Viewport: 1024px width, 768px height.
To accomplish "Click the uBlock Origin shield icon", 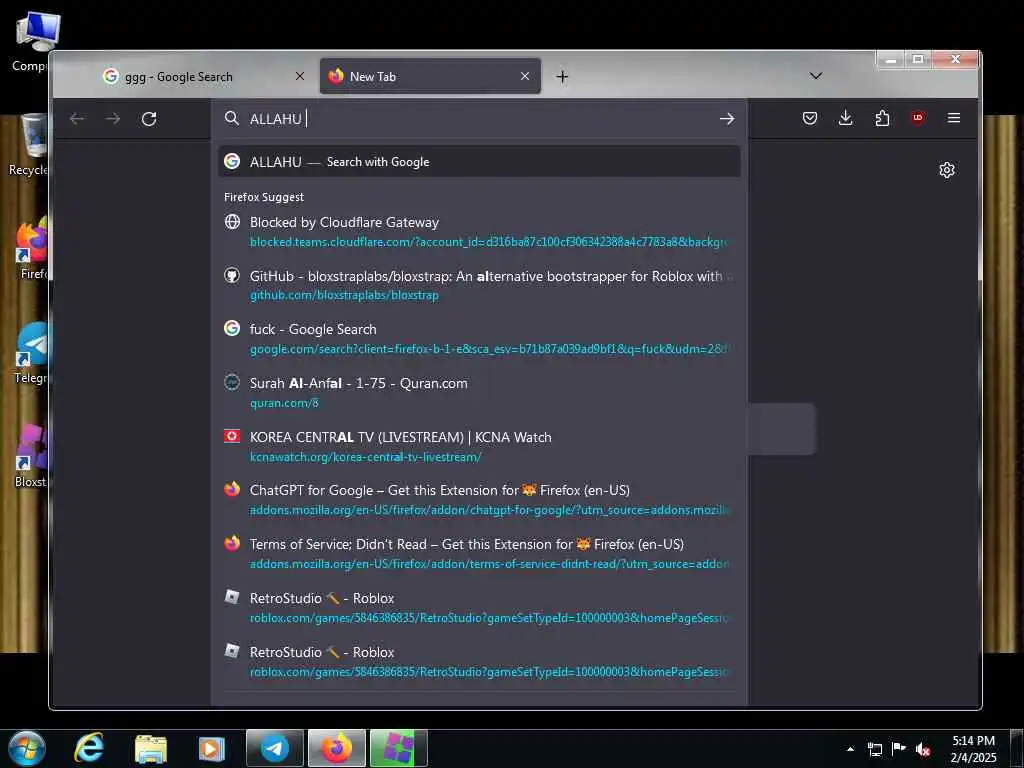I will click(x=918, y=118).
